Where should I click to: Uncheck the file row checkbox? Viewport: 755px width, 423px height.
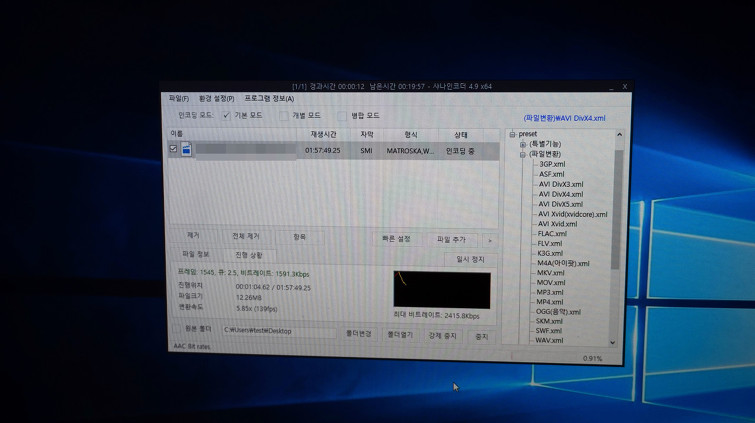click(174, 150)
